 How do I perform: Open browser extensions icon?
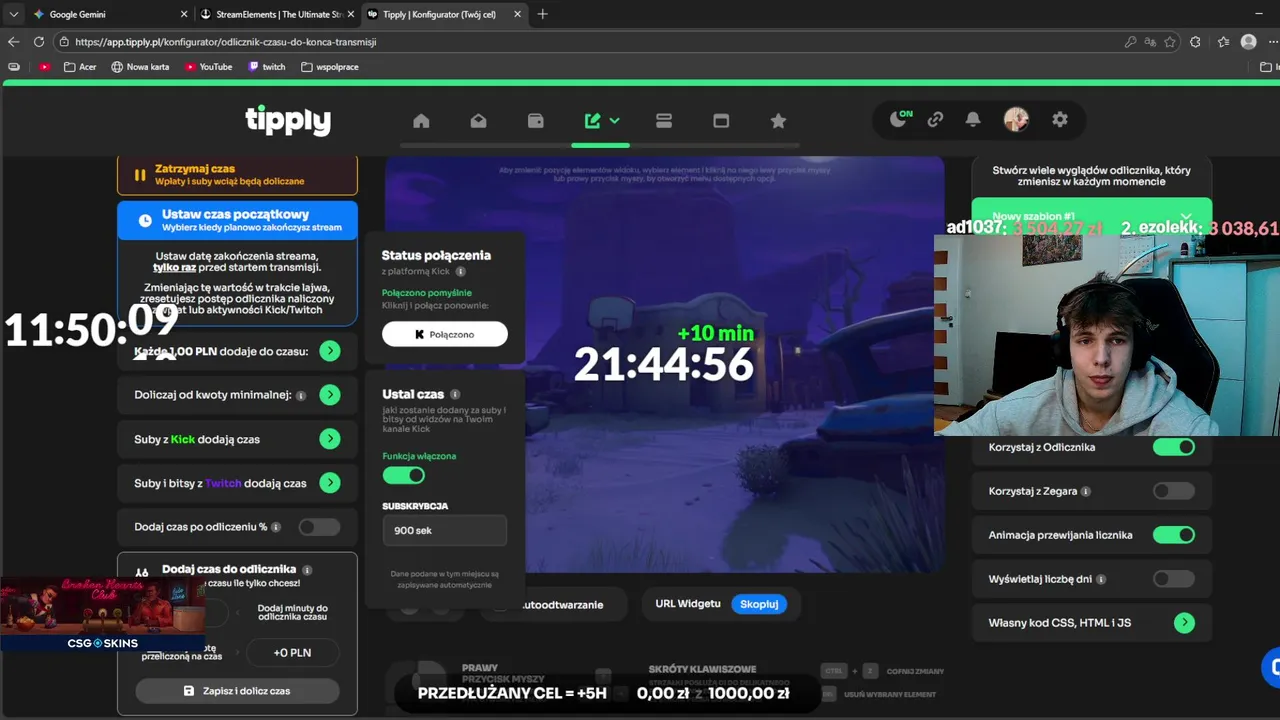point(1196,42)
